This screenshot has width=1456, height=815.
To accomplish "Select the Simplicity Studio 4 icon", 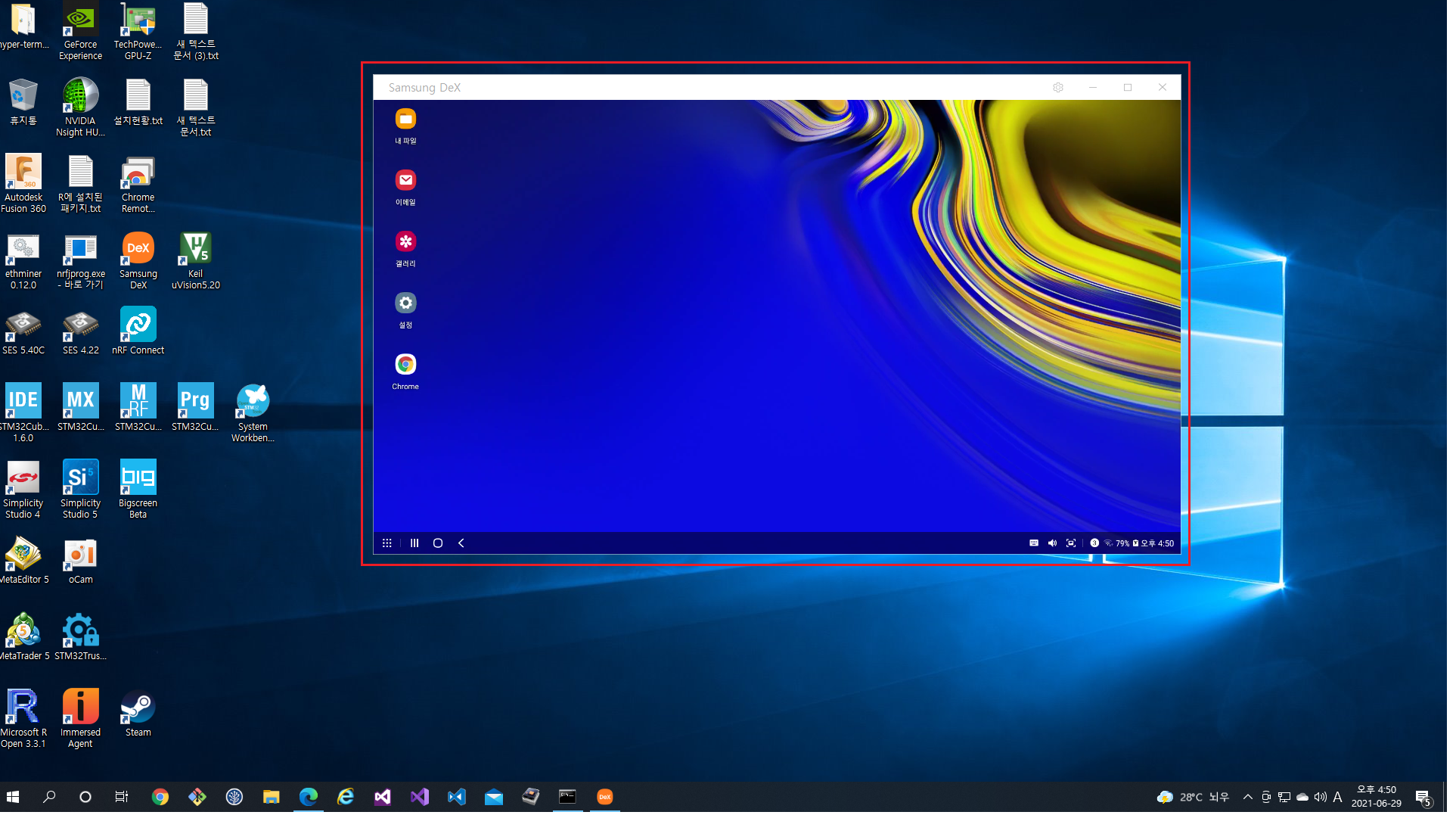I will 23,491.
